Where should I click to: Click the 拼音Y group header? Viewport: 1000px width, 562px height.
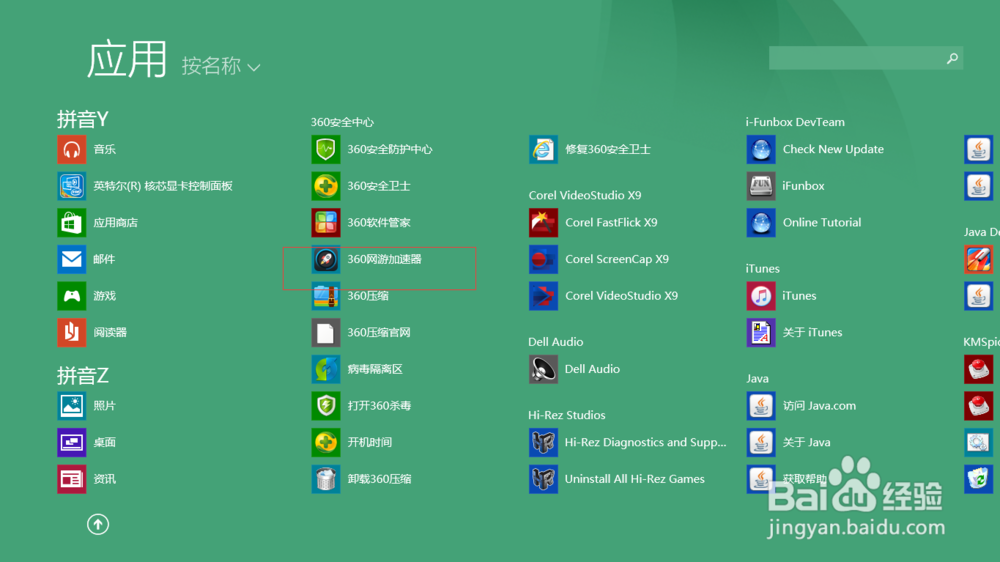pyautogui.click(x=83, y=119)
